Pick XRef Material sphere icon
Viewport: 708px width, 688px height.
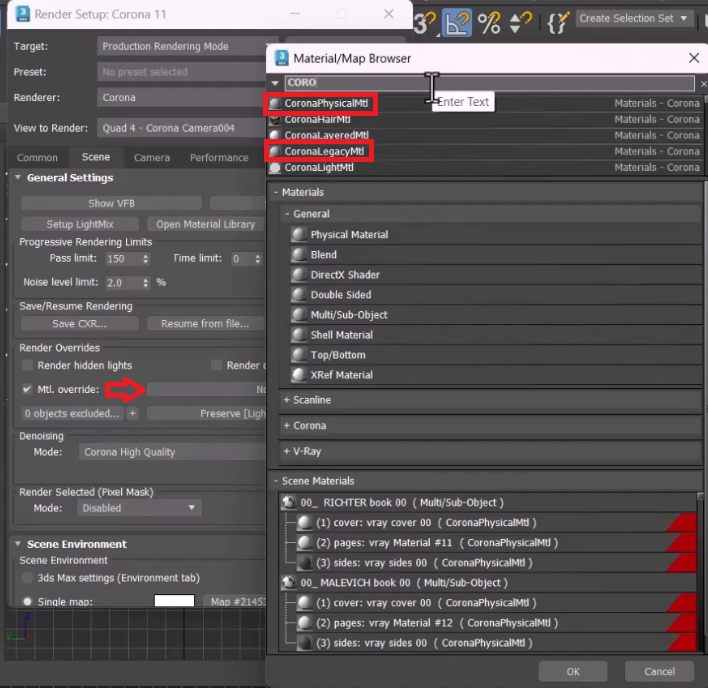click(x=298, y=375)
